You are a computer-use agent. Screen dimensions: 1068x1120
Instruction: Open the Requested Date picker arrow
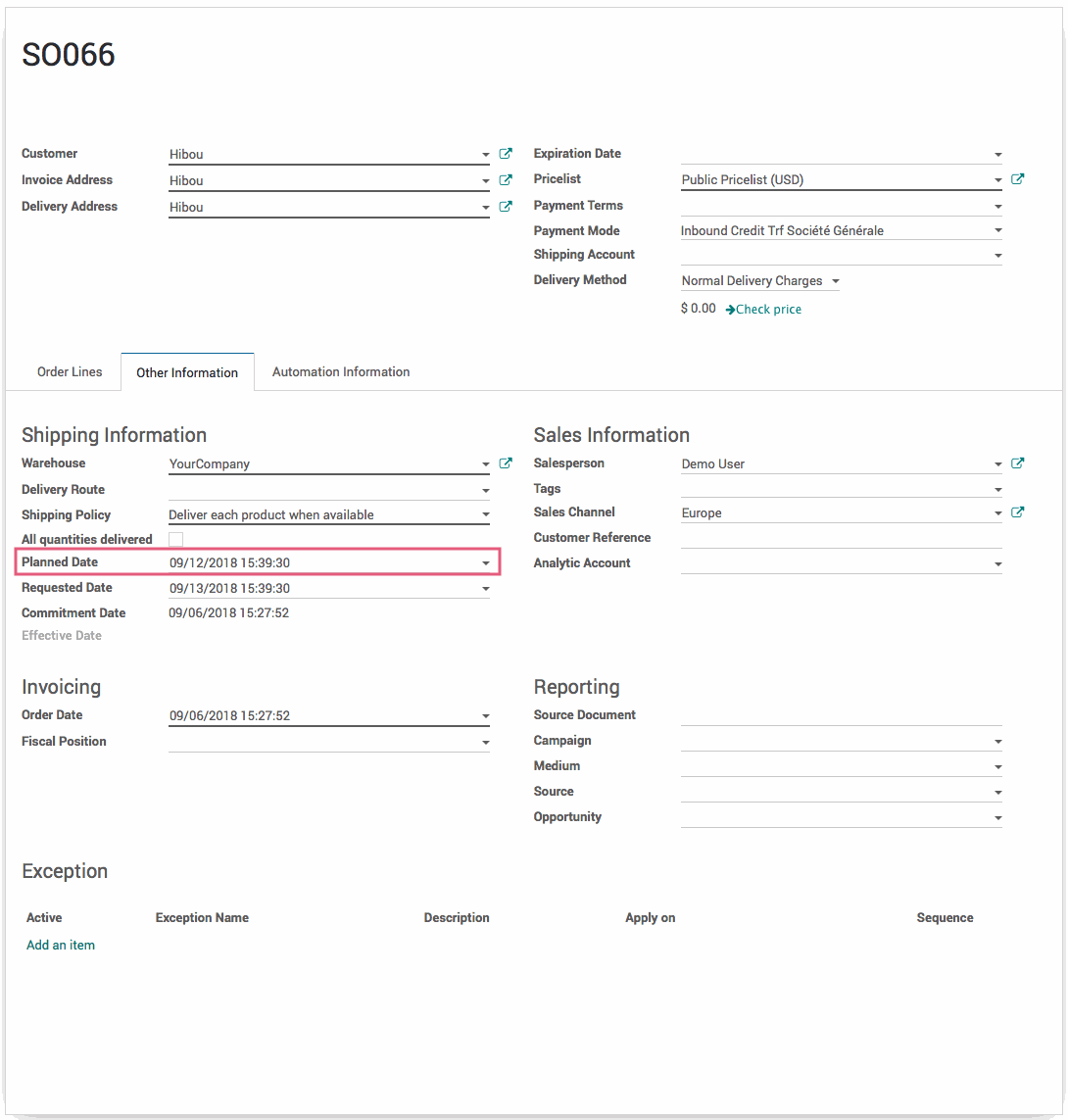486,589
